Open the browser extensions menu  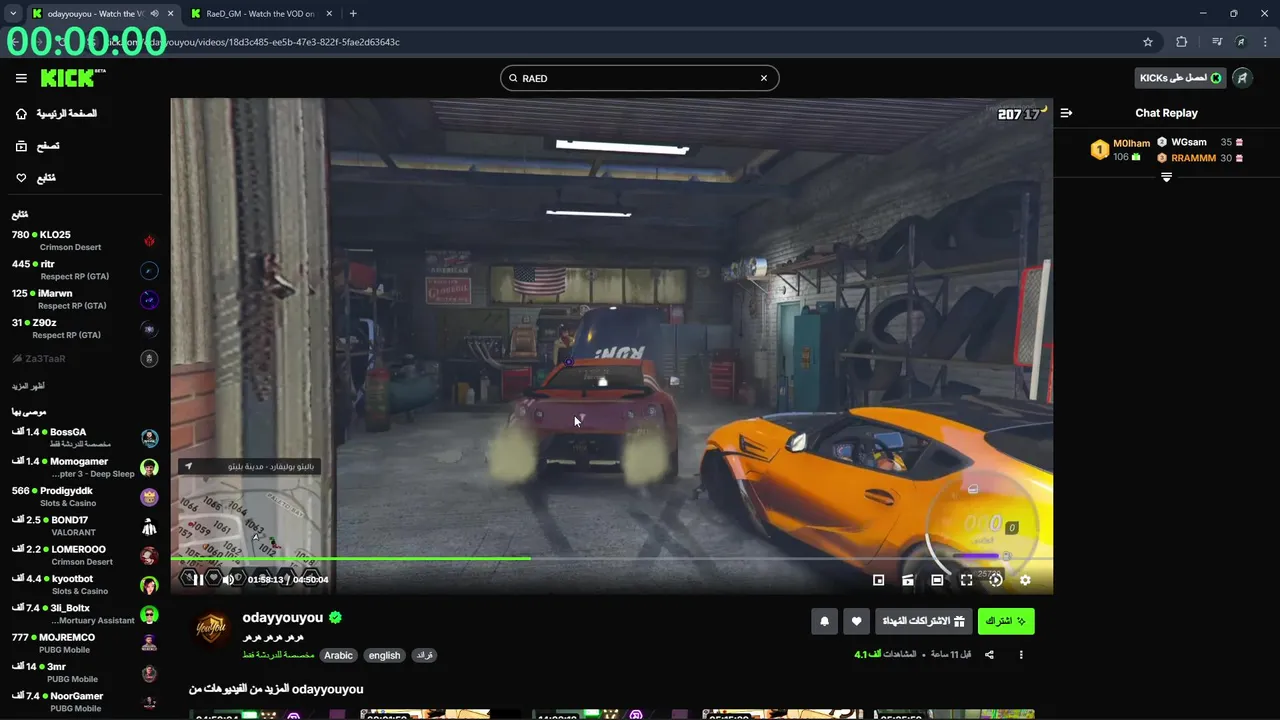click(x=1182, y=42)
